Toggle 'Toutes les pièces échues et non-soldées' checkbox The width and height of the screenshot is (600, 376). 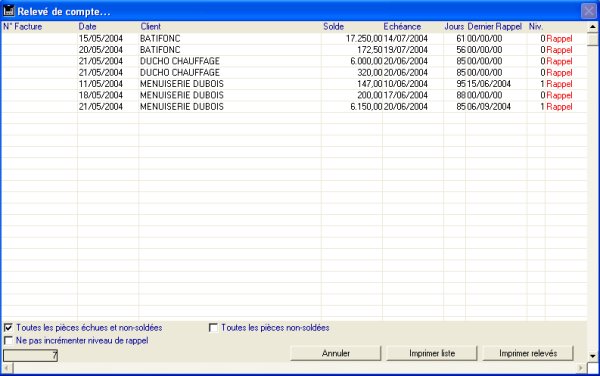[8, 328]
